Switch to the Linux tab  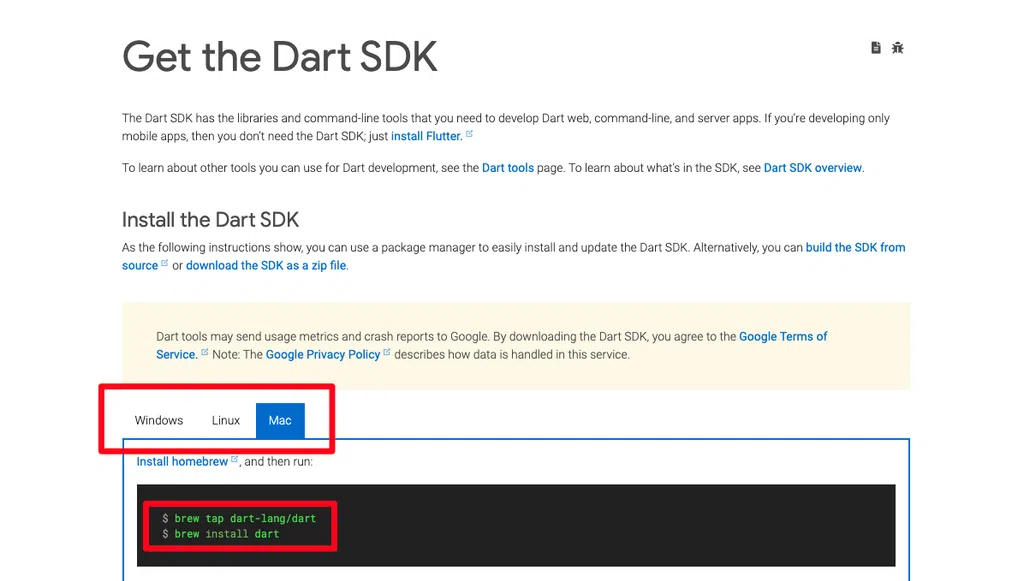226,420
